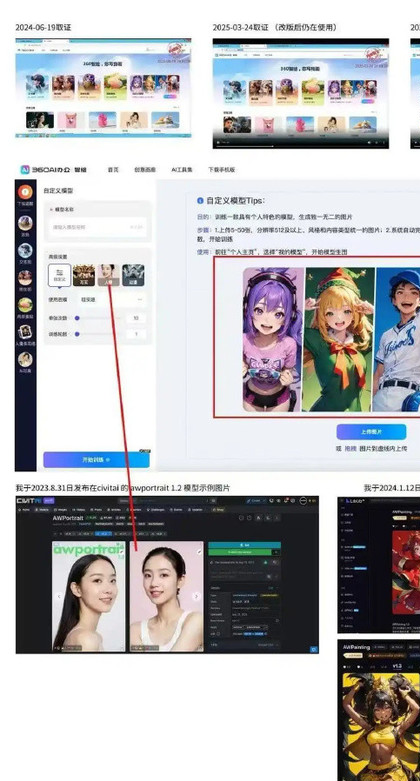Click the left carousel arrow on AWPortrait image
Viewport: 420px width, 781px height.
[x=59, y=596]
